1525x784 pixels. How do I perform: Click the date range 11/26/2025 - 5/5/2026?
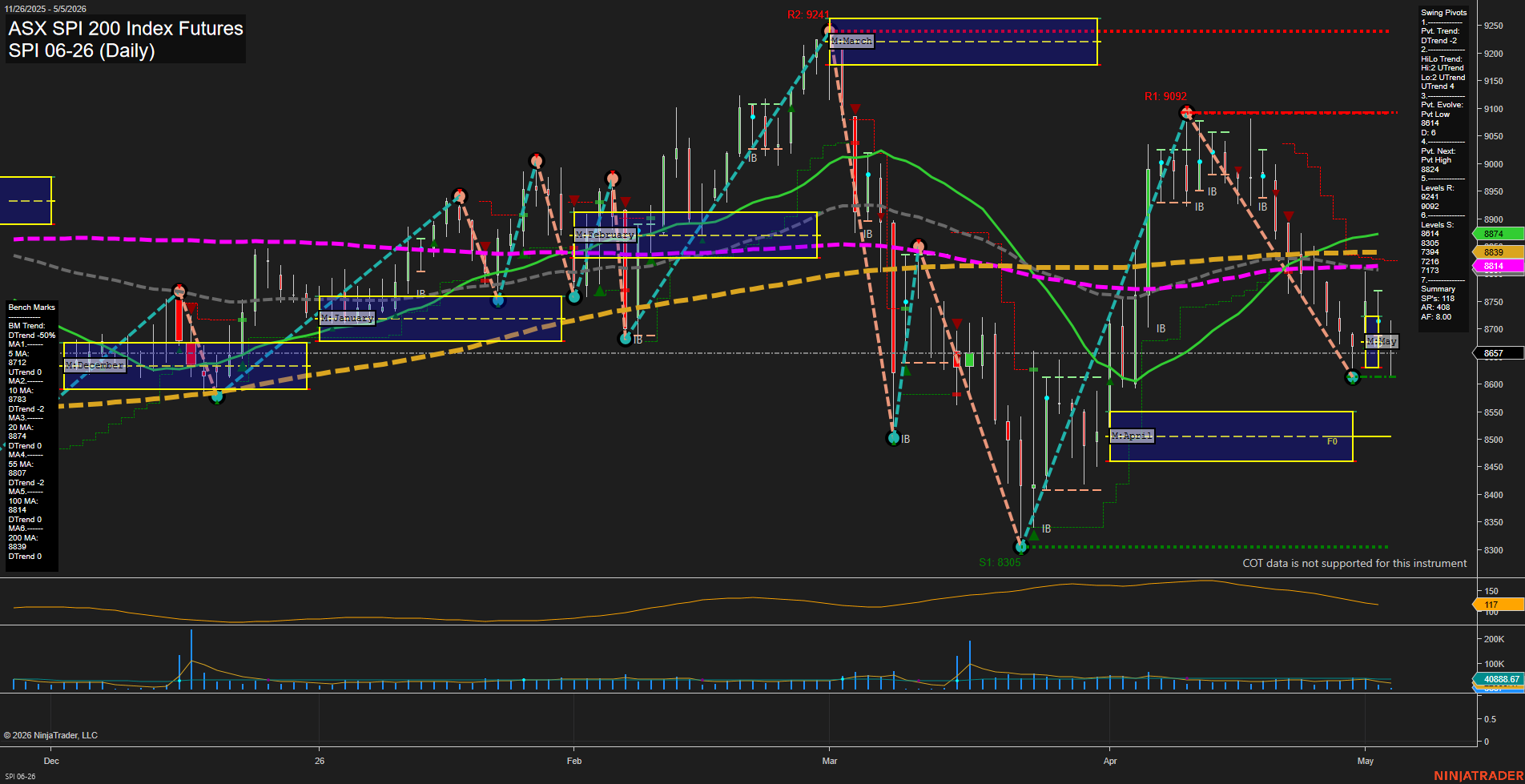click(46, 9)
